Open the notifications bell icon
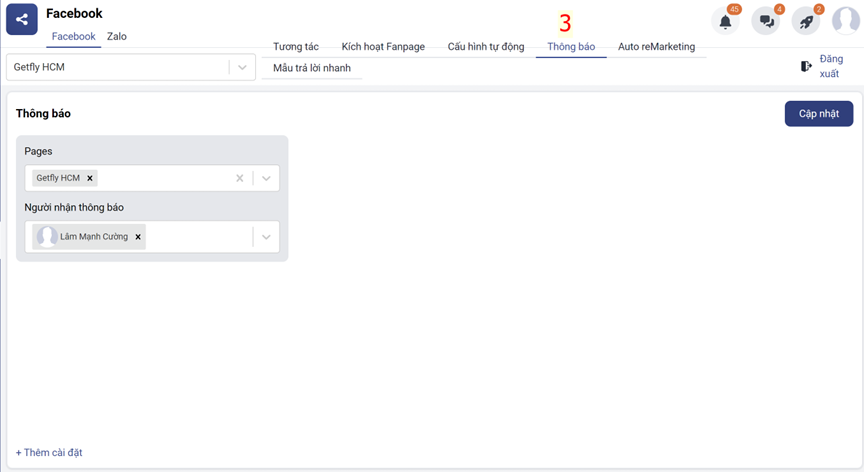 (x=725, y=21)
